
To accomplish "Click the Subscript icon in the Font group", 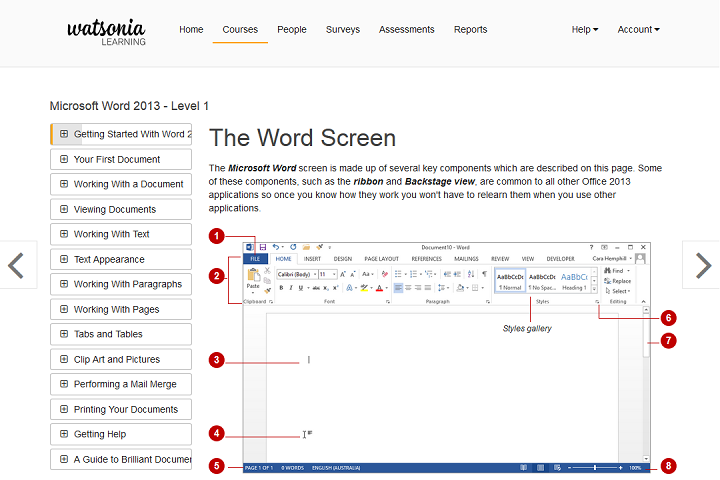I will point(326,288).
